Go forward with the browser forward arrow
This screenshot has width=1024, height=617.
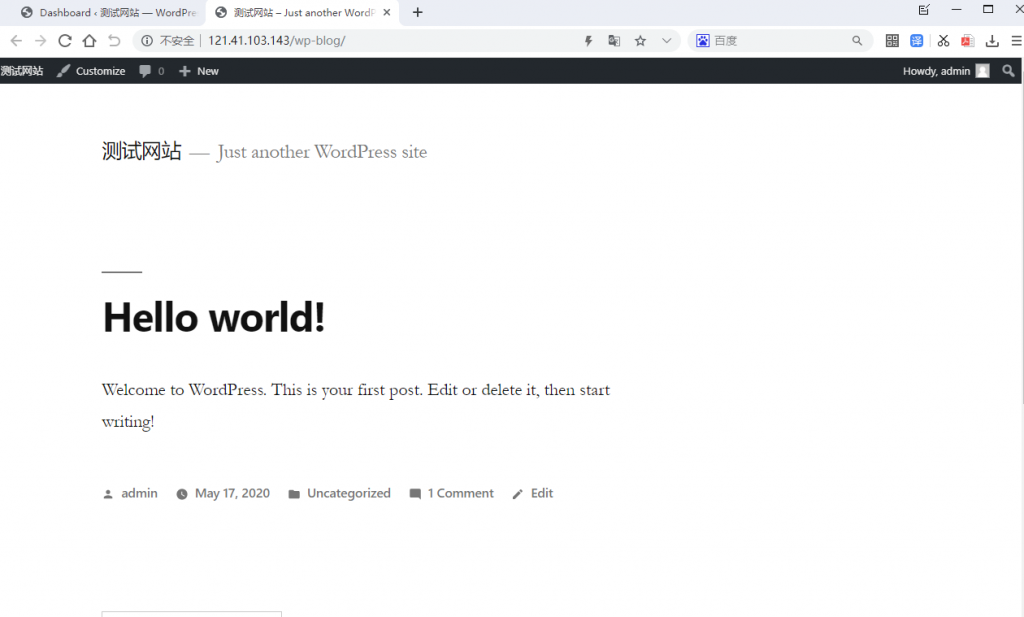click(x=40, y=40)
